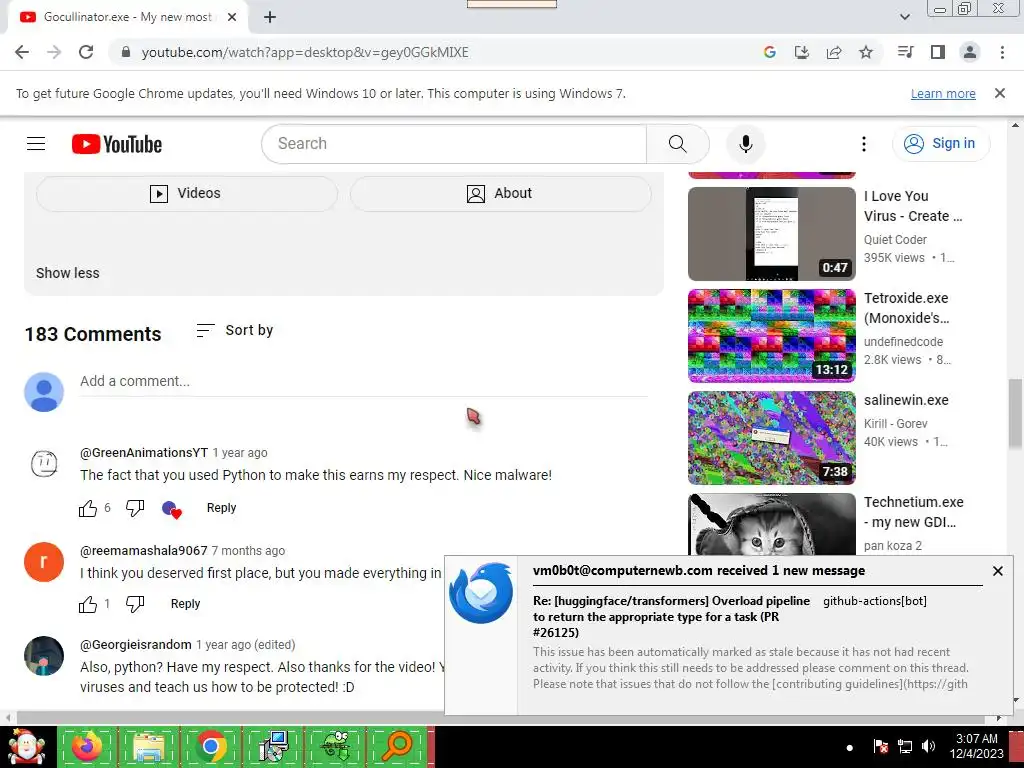The width and height of the screenshot is (1024, 768).
Task: Click Kirill - Gorev channel name
Action: [895, 424]
